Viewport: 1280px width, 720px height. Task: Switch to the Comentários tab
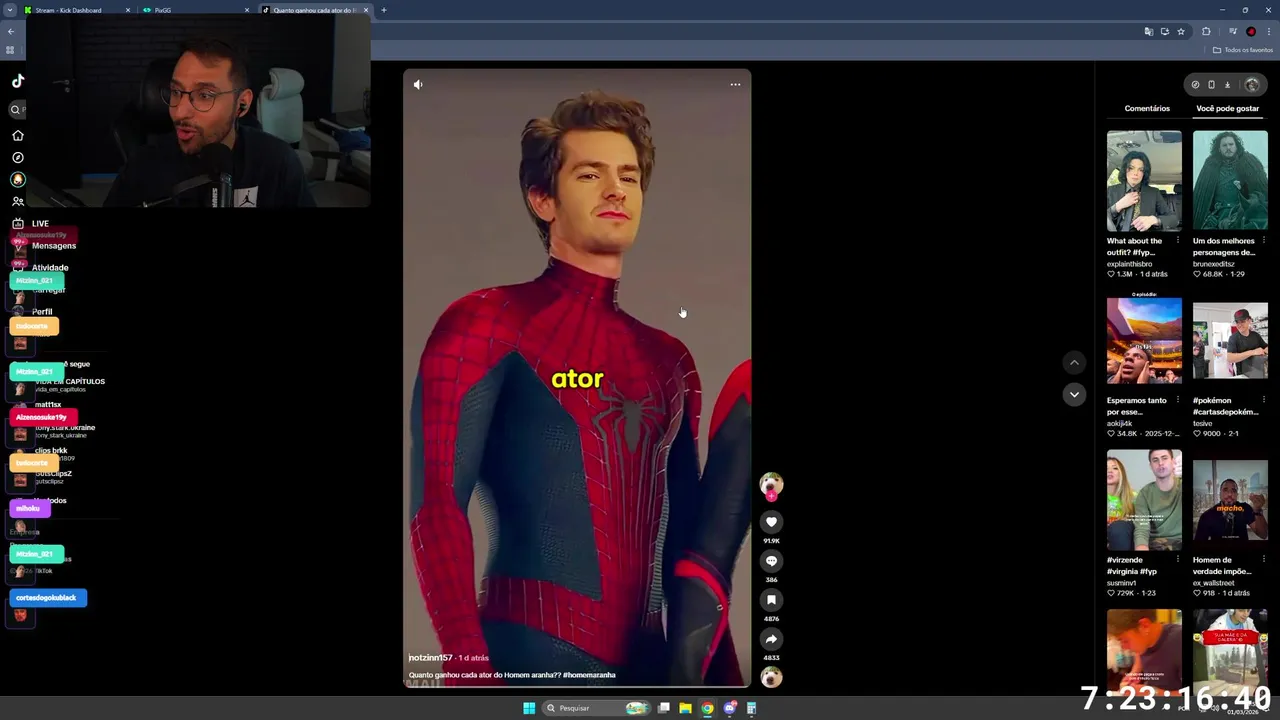click(x=1147, y=108)
